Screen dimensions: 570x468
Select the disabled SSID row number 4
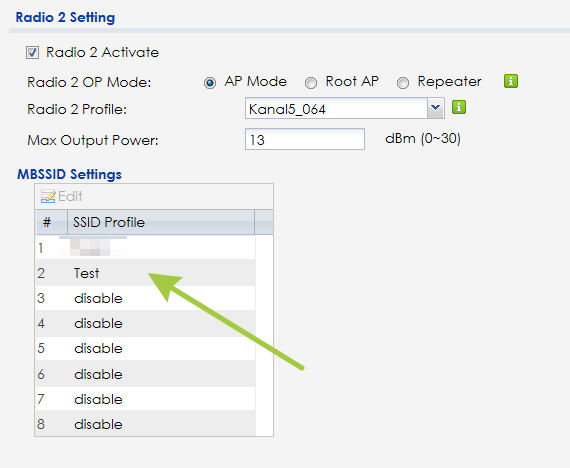point(145,323)
